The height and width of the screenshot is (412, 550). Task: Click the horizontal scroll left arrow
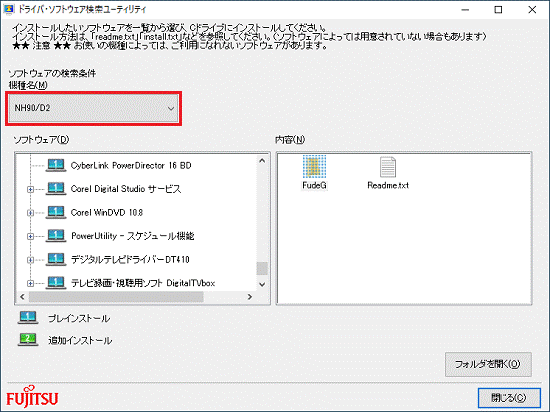click(x=22, y=297)
